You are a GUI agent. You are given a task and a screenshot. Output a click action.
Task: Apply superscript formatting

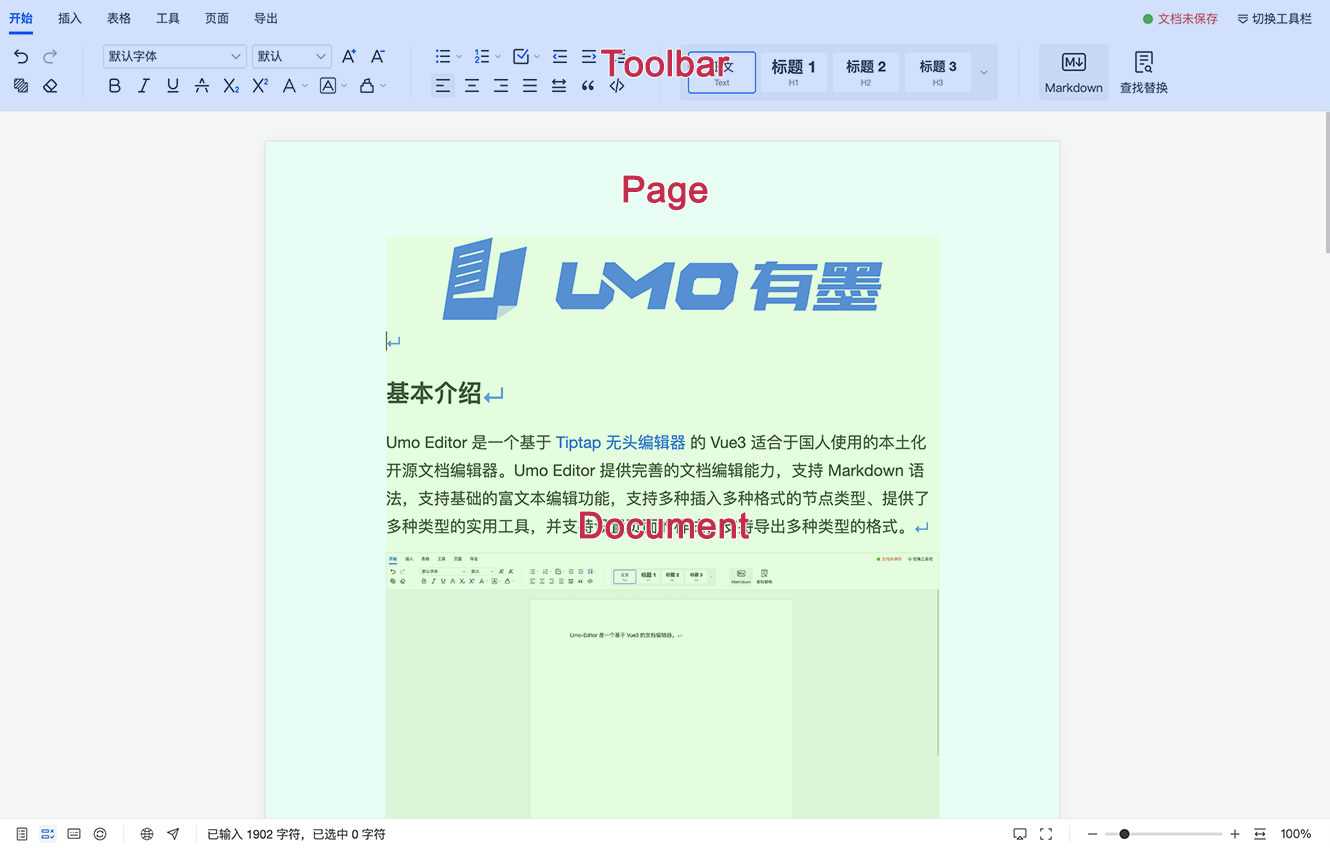click(260, 86)
